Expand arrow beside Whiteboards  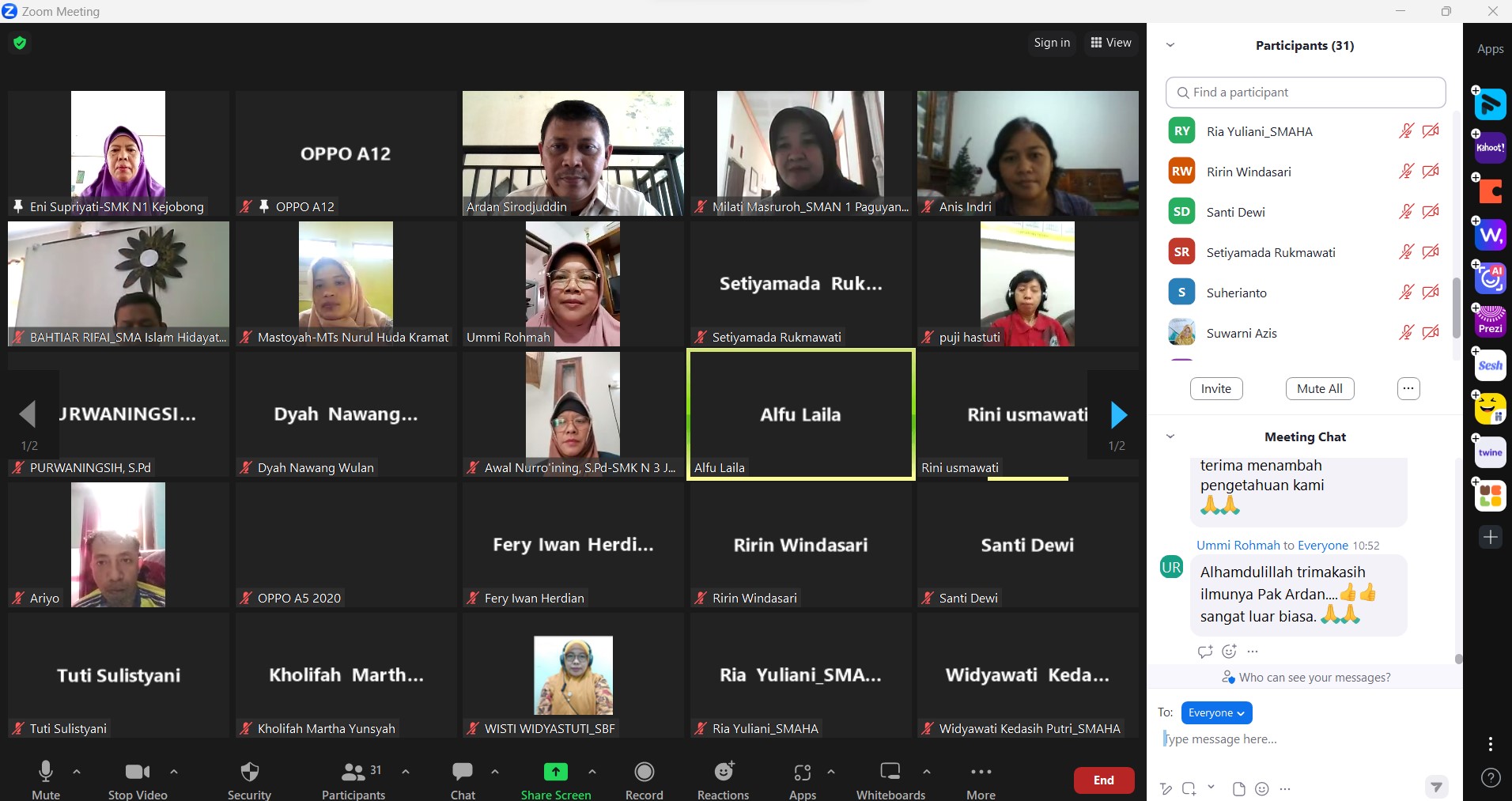point(927,771)
